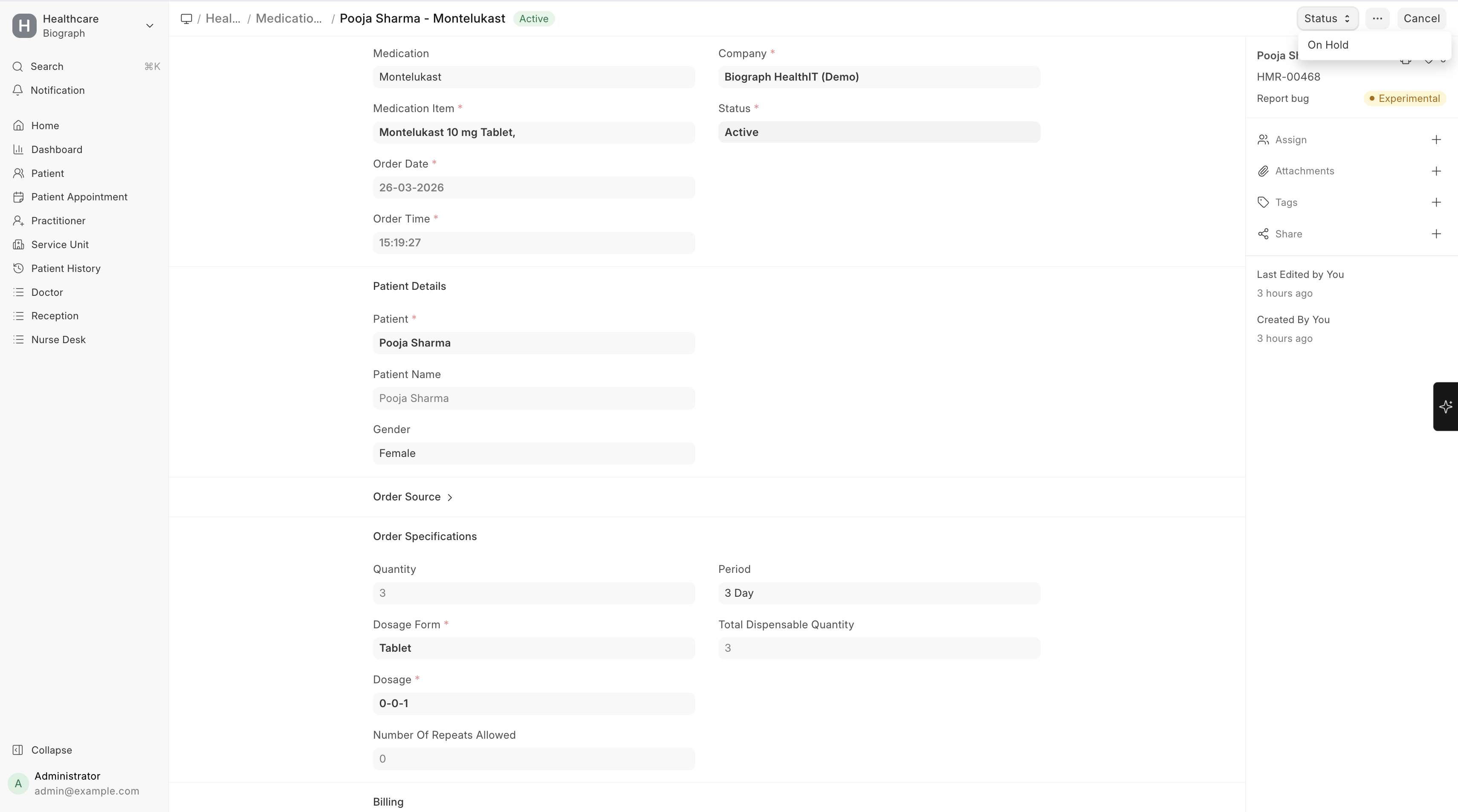Open the Status dropdown in the toolbar
This screenshot has height=812, width=1458.
(1327, 18)
